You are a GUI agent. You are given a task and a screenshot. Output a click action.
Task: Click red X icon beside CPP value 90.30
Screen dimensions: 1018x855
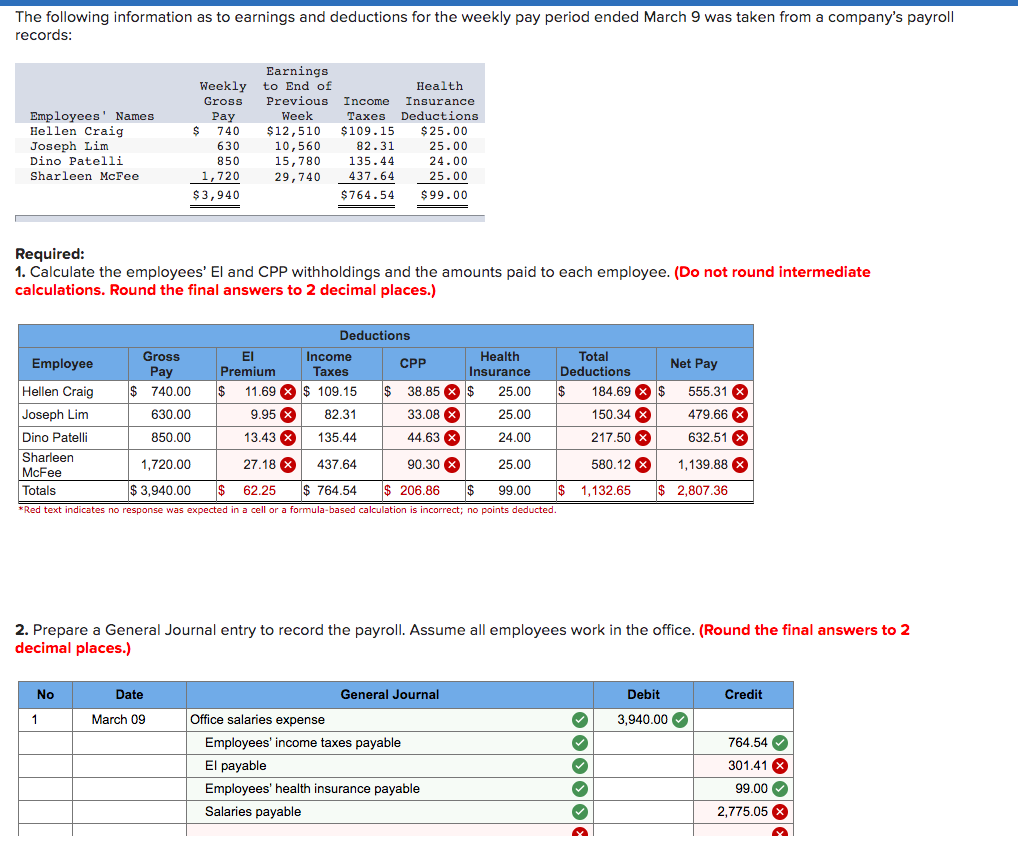[453, 465]
